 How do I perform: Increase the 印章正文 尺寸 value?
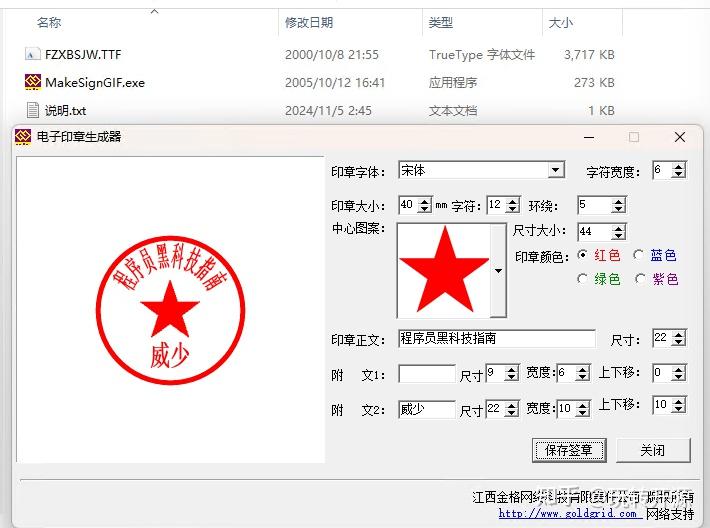[678, 334]
